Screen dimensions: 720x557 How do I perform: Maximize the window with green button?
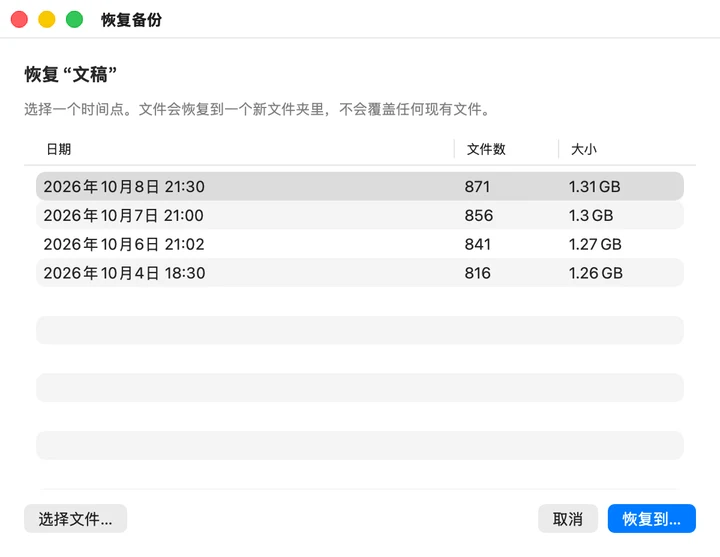74,20
